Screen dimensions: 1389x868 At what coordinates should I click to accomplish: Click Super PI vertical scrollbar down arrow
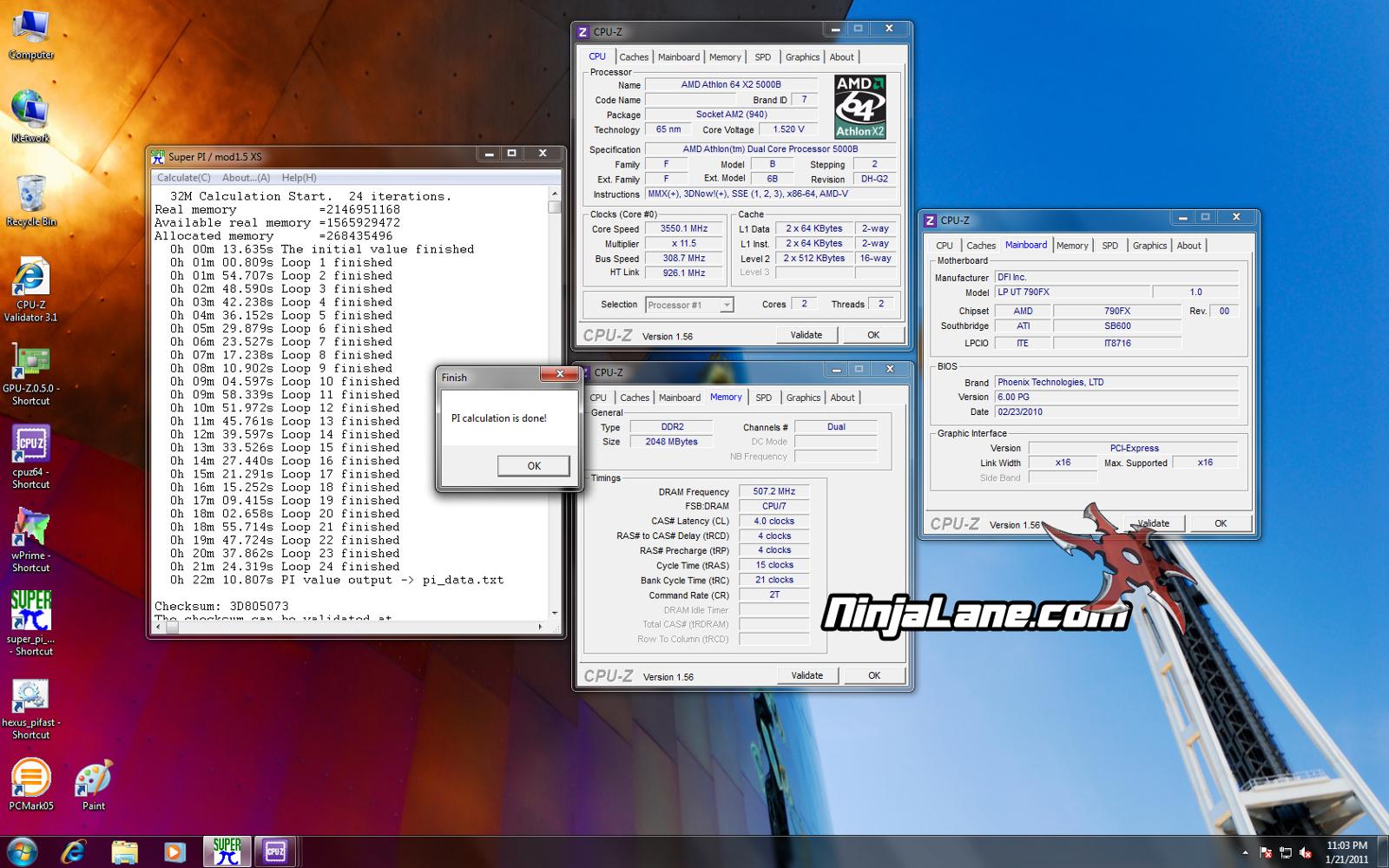555,613
